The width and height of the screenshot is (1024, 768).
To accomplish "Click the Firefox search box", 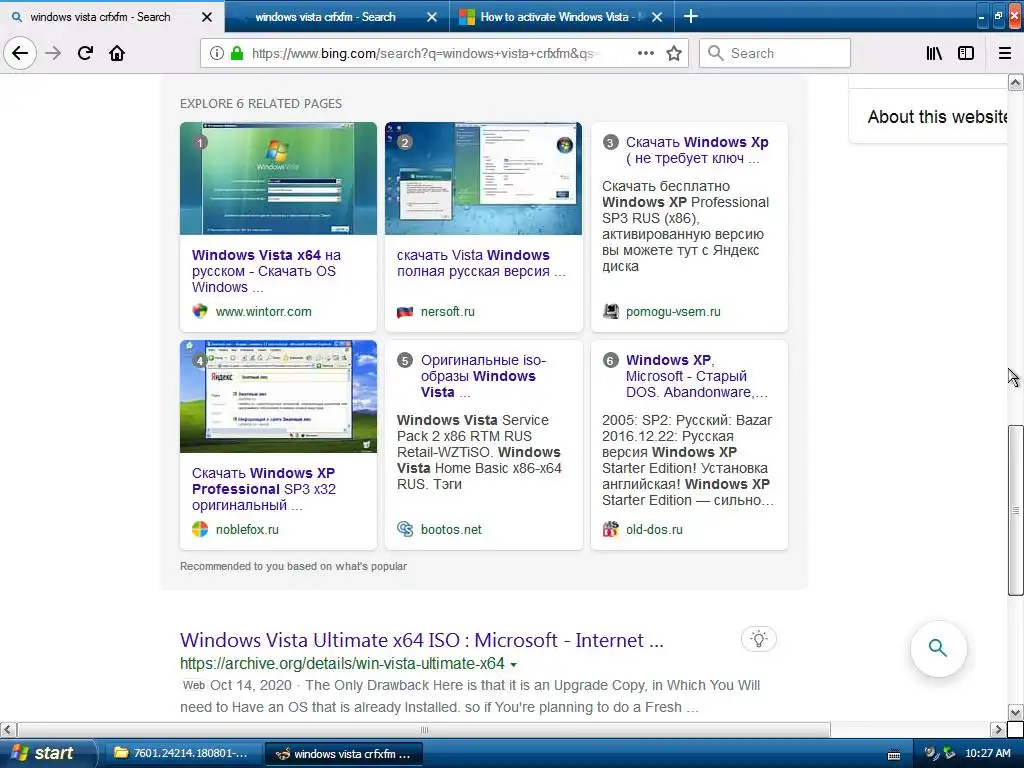I will (x=775, y=53).
